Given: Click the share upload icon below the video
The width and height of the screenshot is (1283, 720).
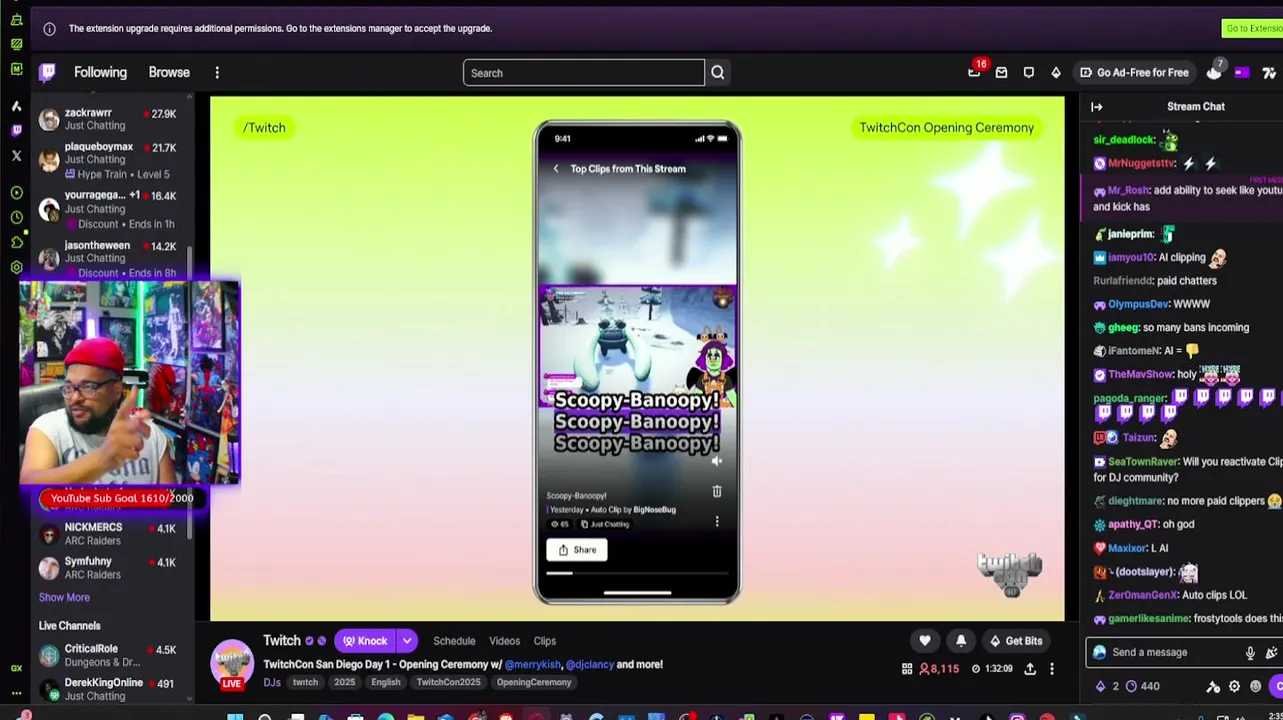Looking at the screenshot, I should [1030, 669].
